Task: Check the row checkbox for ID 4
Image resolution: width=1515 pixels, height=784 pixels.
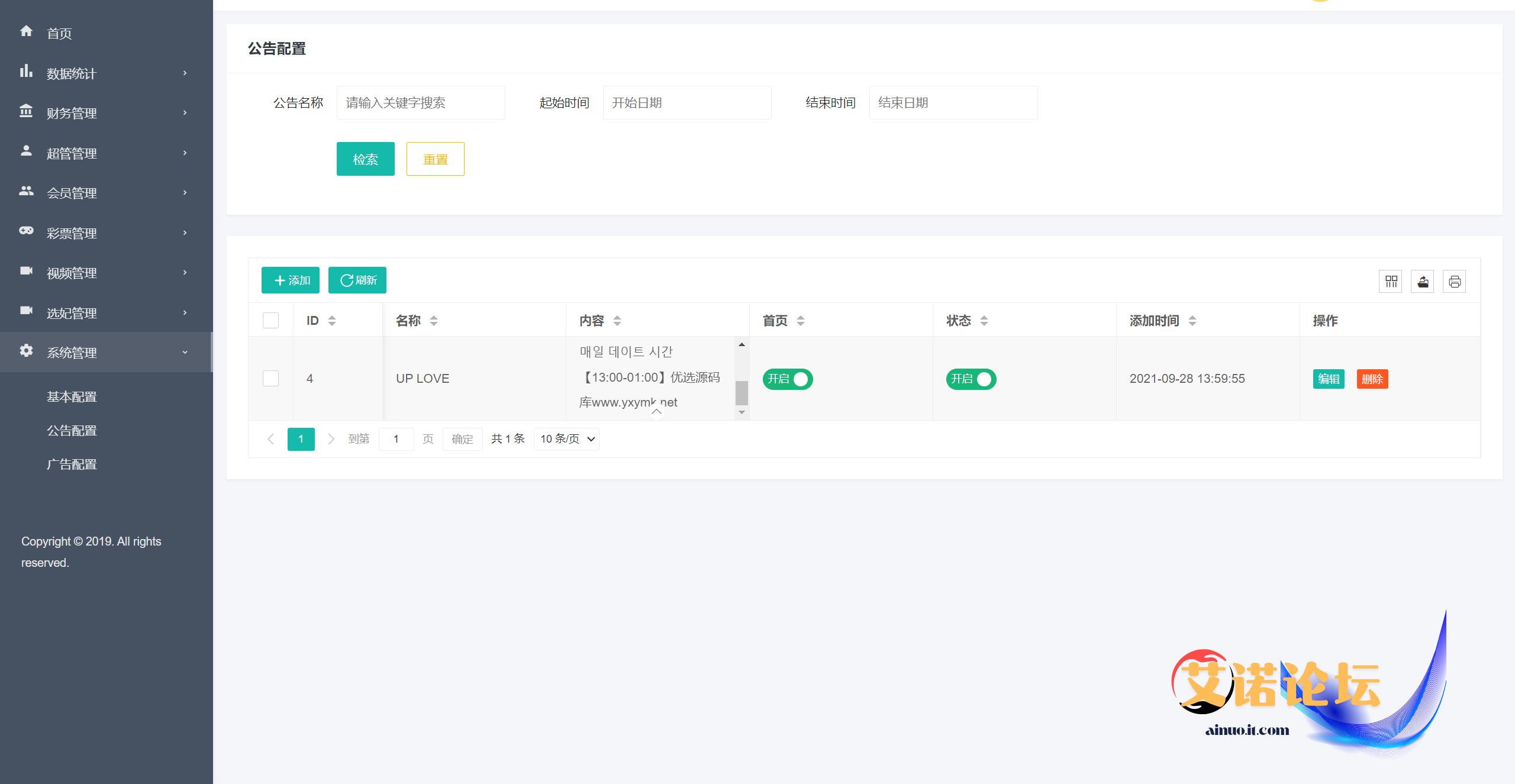Action: tap(270, 379)
